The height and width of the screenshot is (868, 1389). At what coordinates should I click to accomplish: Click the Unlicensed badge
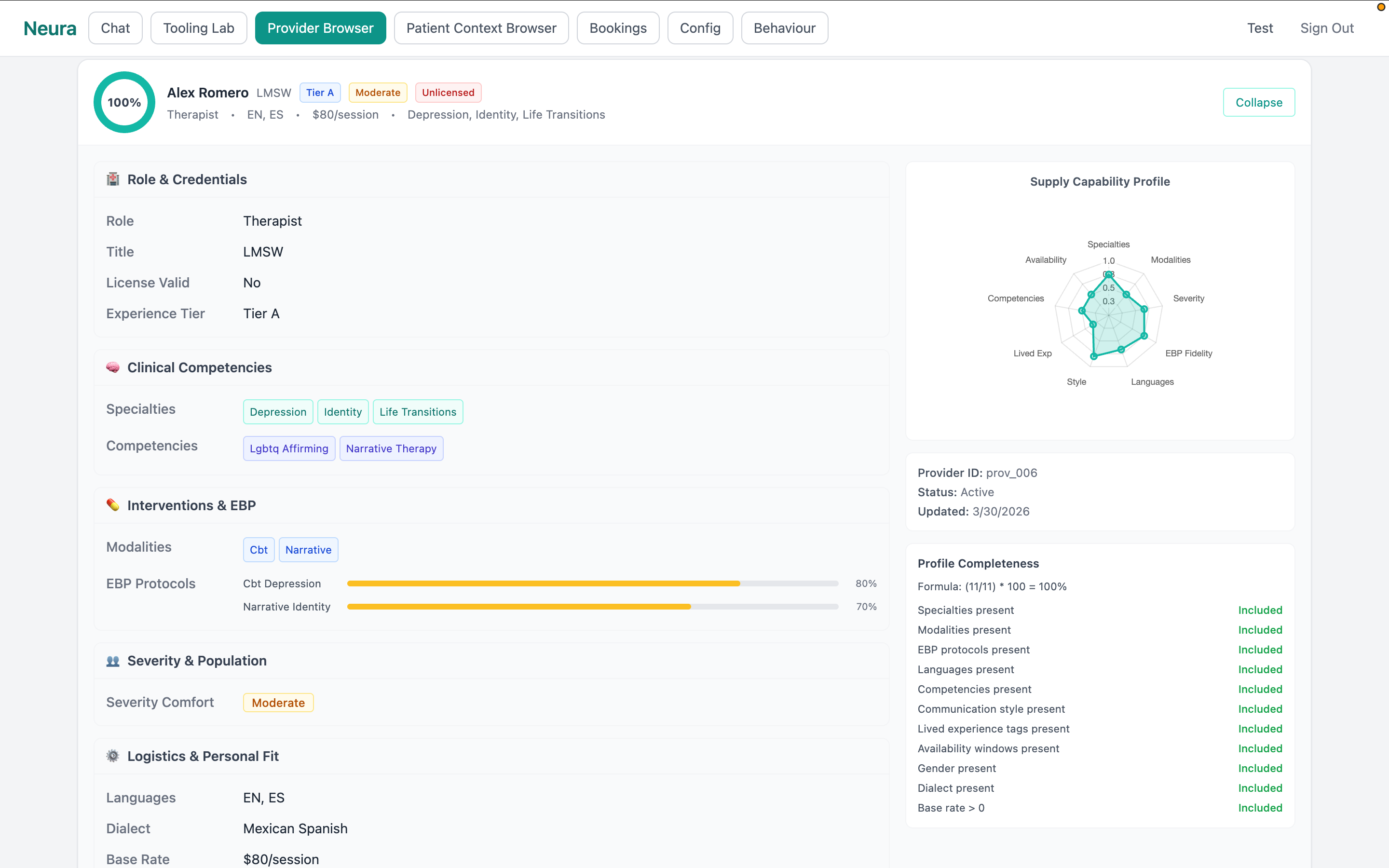point(448,93)
